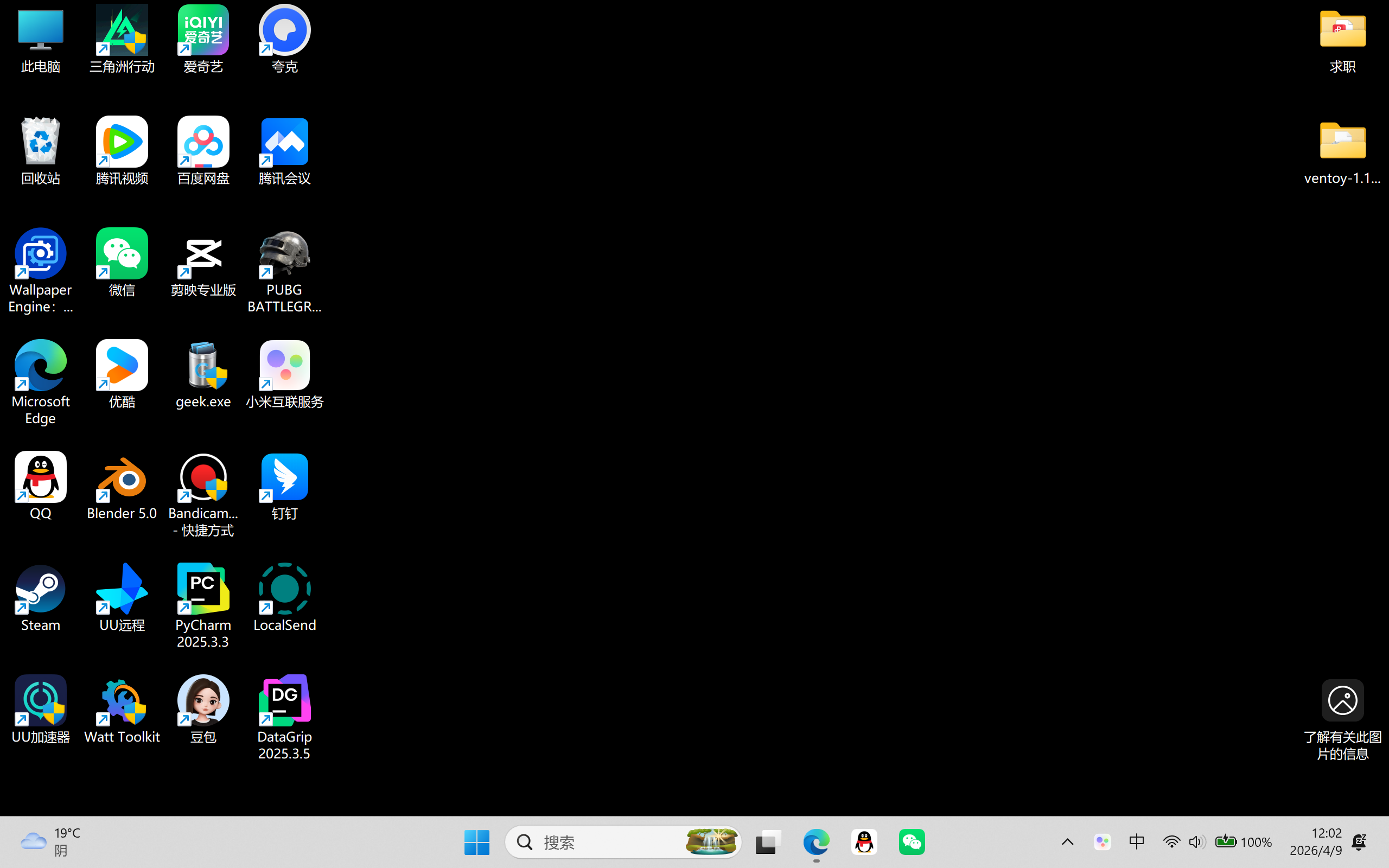Image resolution: width=1389 pixels, height=868 pixels.
Task: Select the UU加速器 shortcut
Action: coord(40,710)
